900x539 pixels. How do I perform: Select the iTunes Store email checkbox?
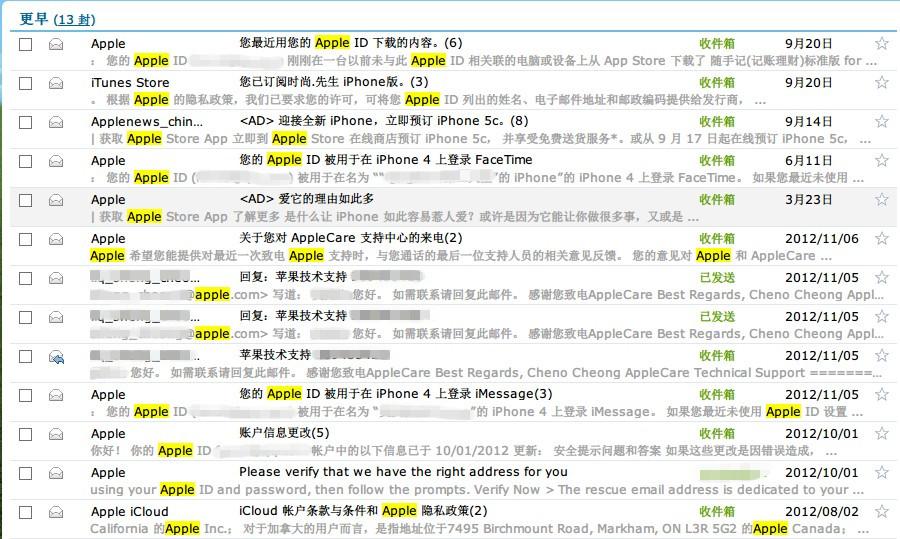pos(25,83)
